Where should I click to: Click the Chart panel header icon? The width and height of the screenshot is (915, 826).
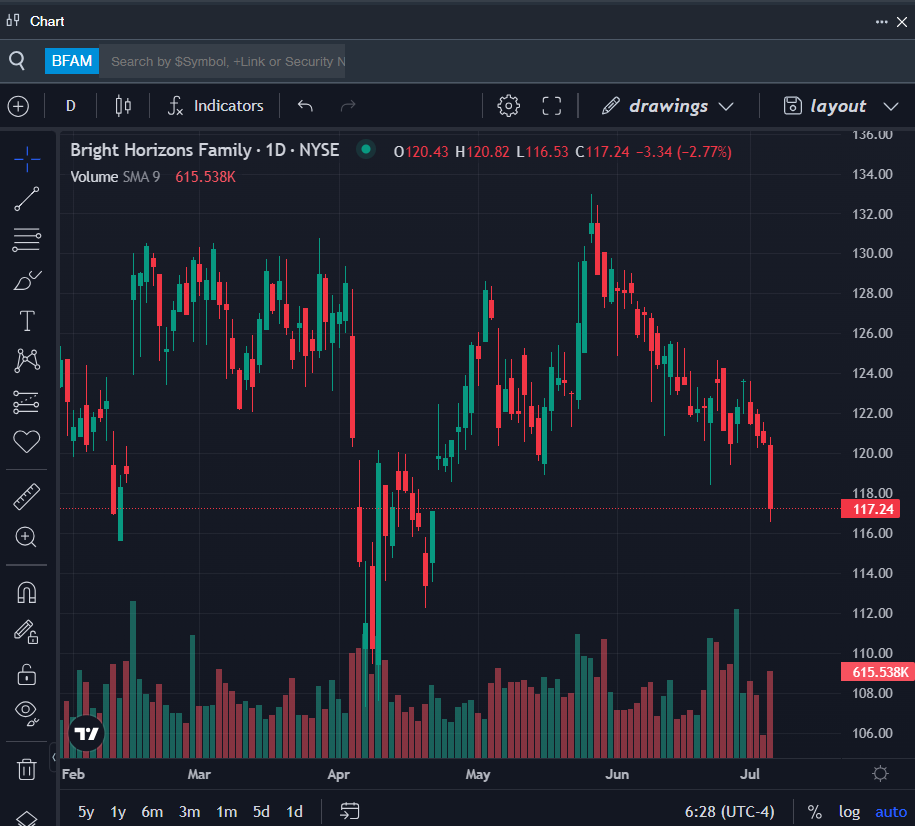(x=13, y=20)
